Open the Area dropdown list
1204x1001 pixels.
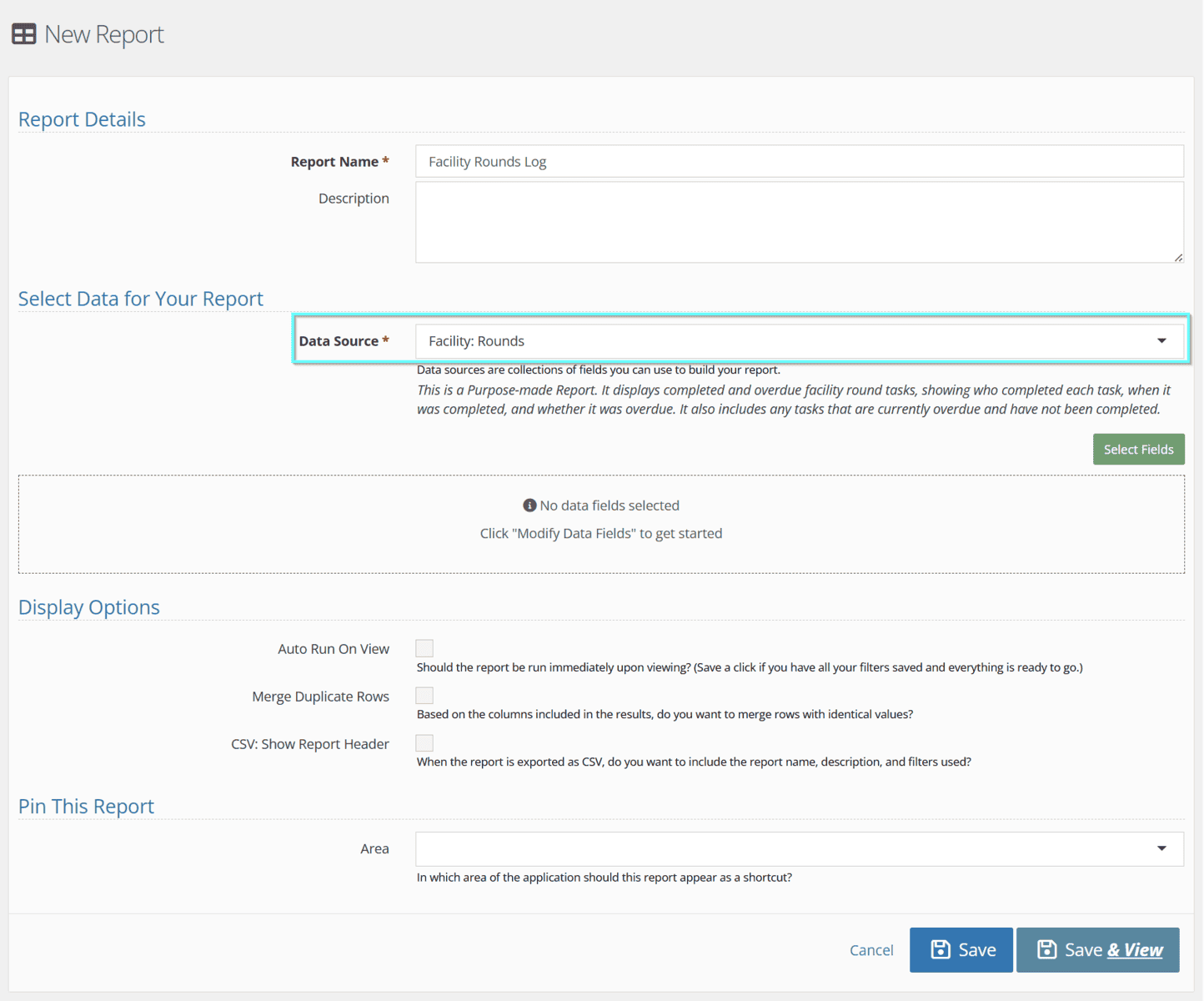(800, 849)
